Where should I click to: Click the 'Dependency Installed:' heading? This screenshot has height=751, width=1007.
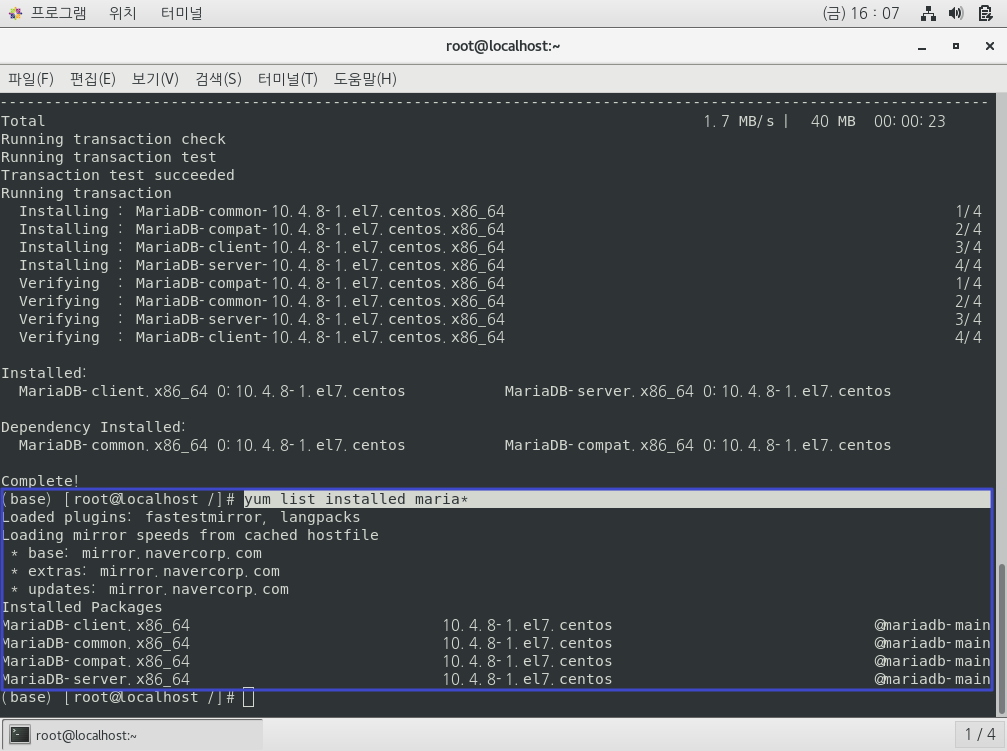click(x=93, y=427)
